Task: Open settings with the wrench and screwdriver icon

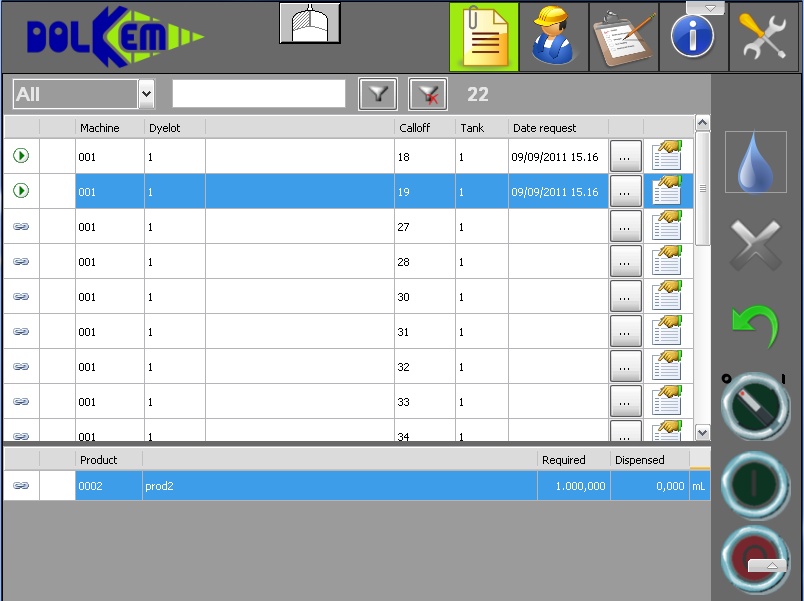Action: (x=763, y=37)
